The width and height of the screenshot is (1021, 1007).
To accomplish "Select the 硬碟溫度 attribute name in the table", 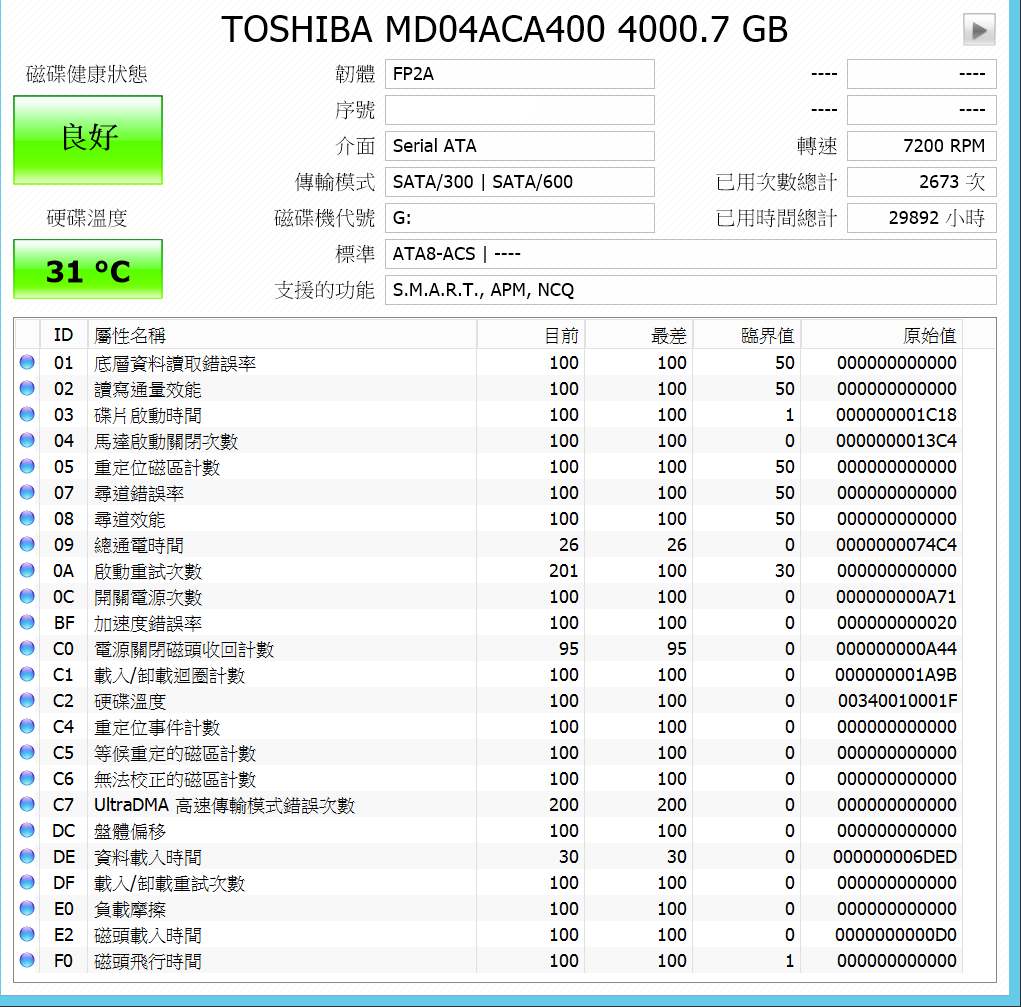I will coord(130,702).
